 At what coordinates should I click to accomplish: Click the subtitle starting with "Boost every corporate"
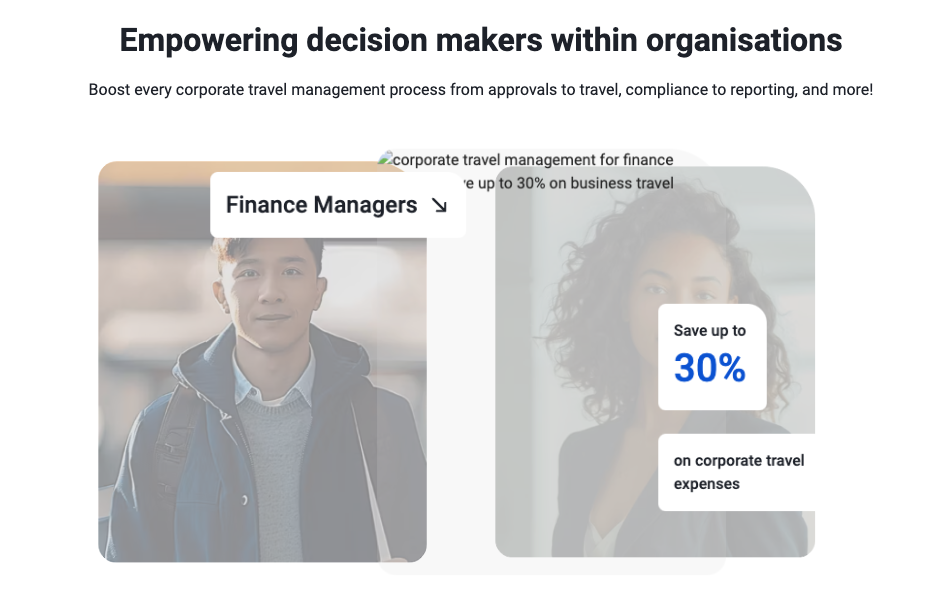pos(480,90)
